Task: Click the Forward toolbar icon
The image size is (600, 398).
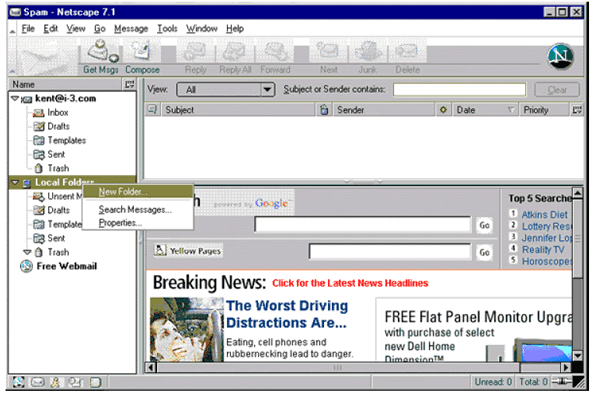Action: 276,51
